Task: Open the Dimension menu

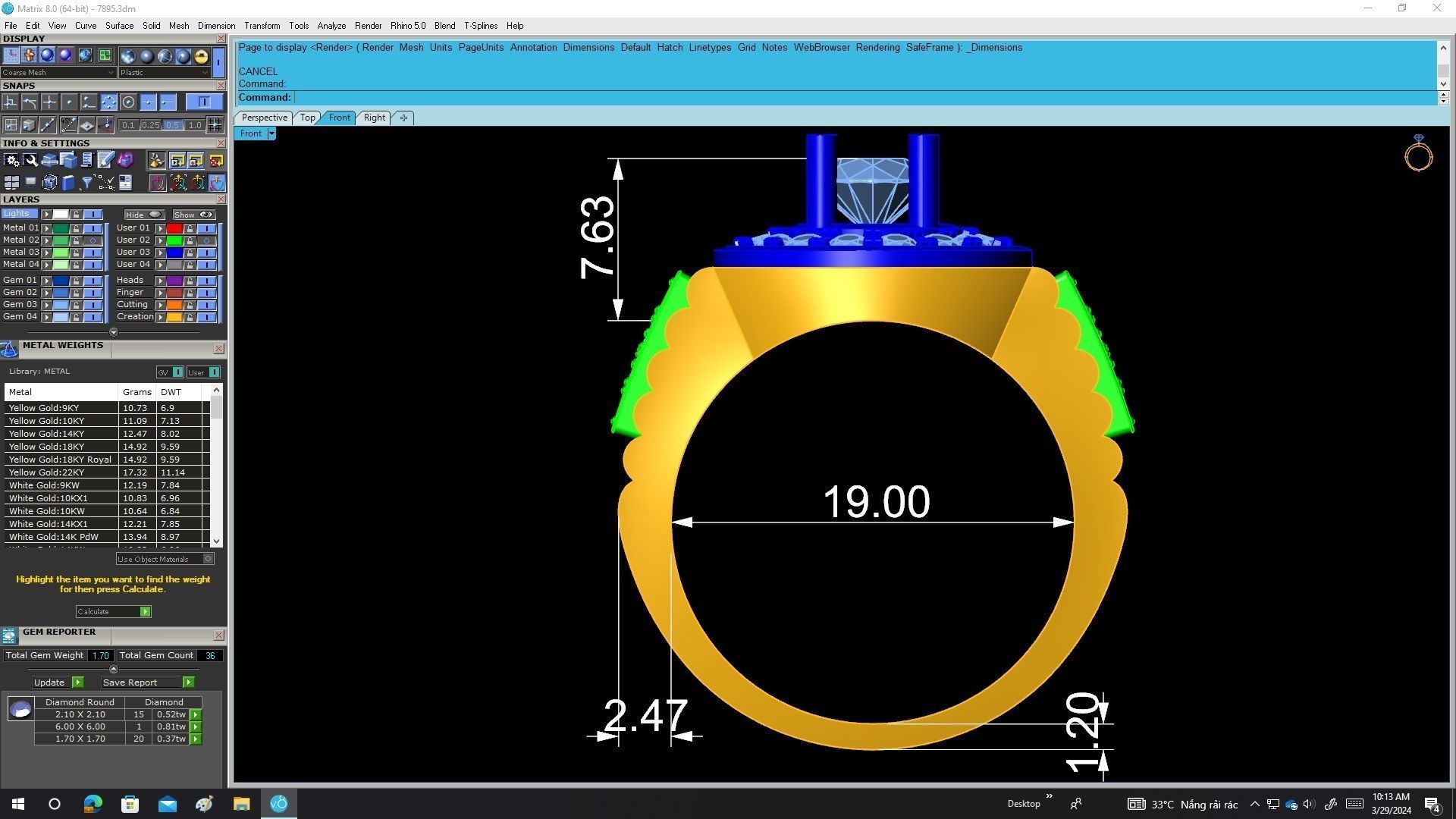Action: [x=216, y=26]
